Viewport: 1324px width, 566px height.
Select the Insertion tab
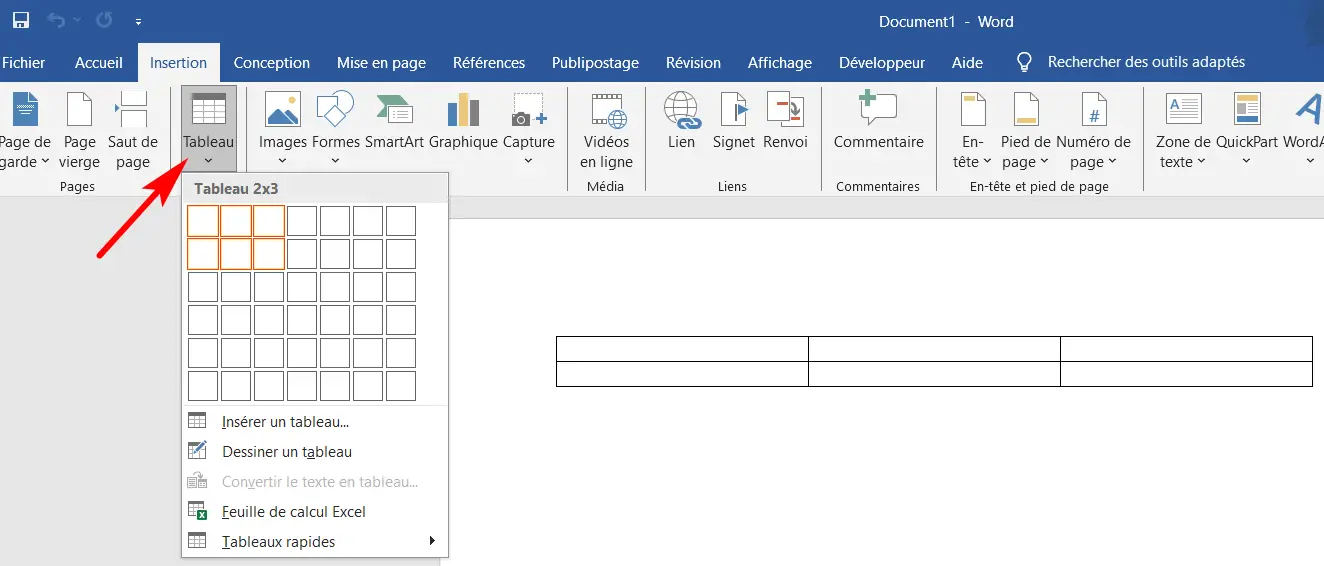(x=179, y=62)
